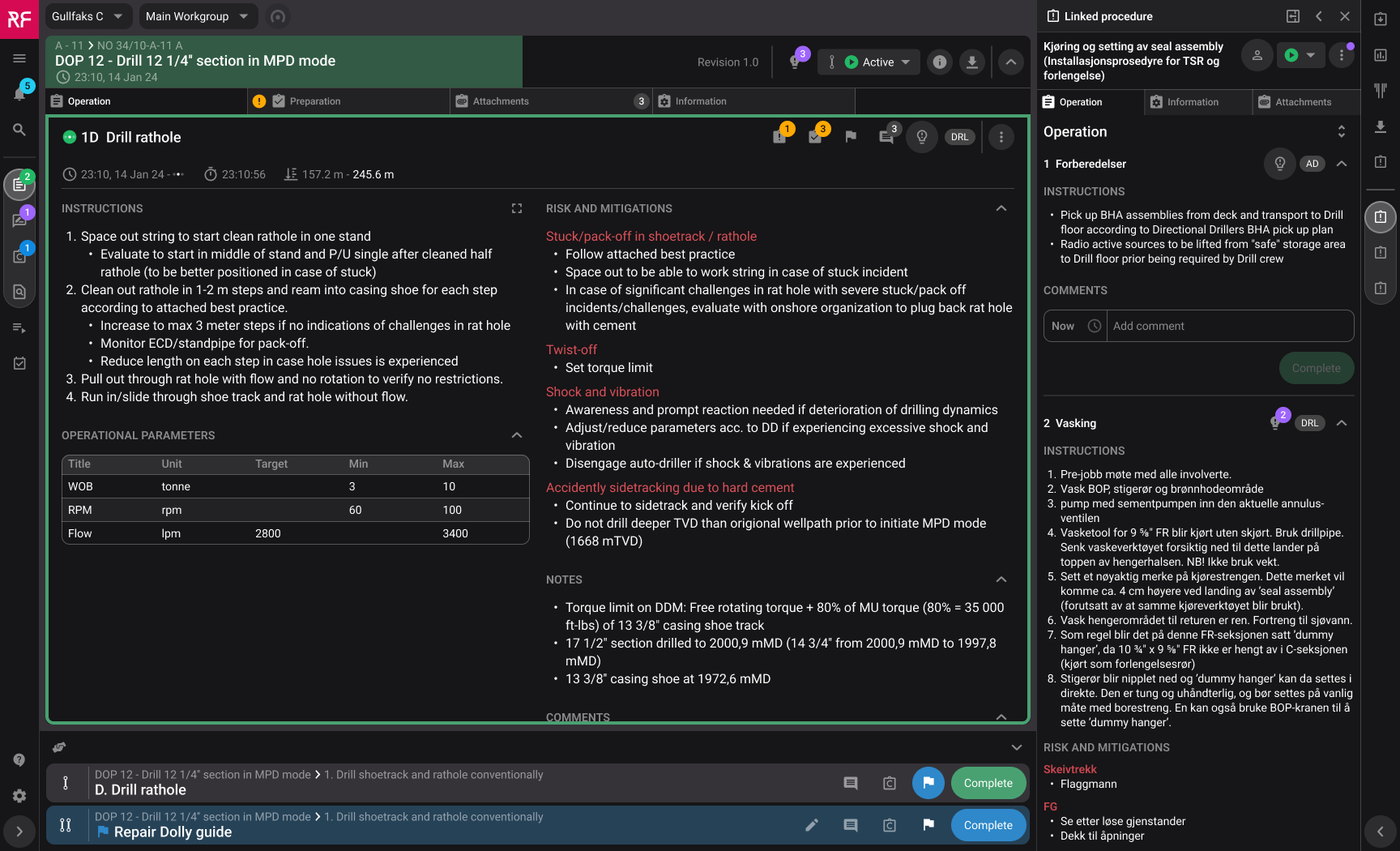Toggle the blue flag on D. Drill rathole
The width and height of the screenshot is (1400, 851).
coord(928,783)
